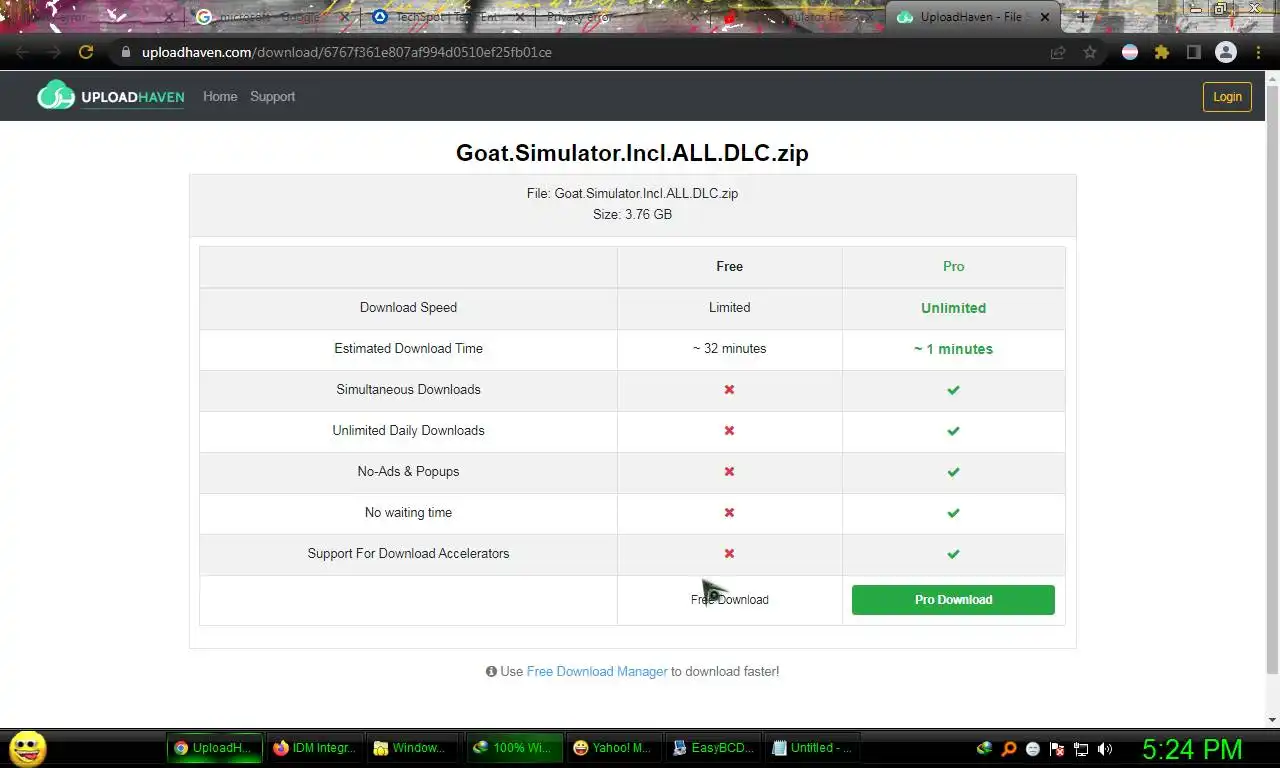Click the green 'Unlimited' speed cell
The width and height of the screenshot is (1280, 768).
click(953, 308)
